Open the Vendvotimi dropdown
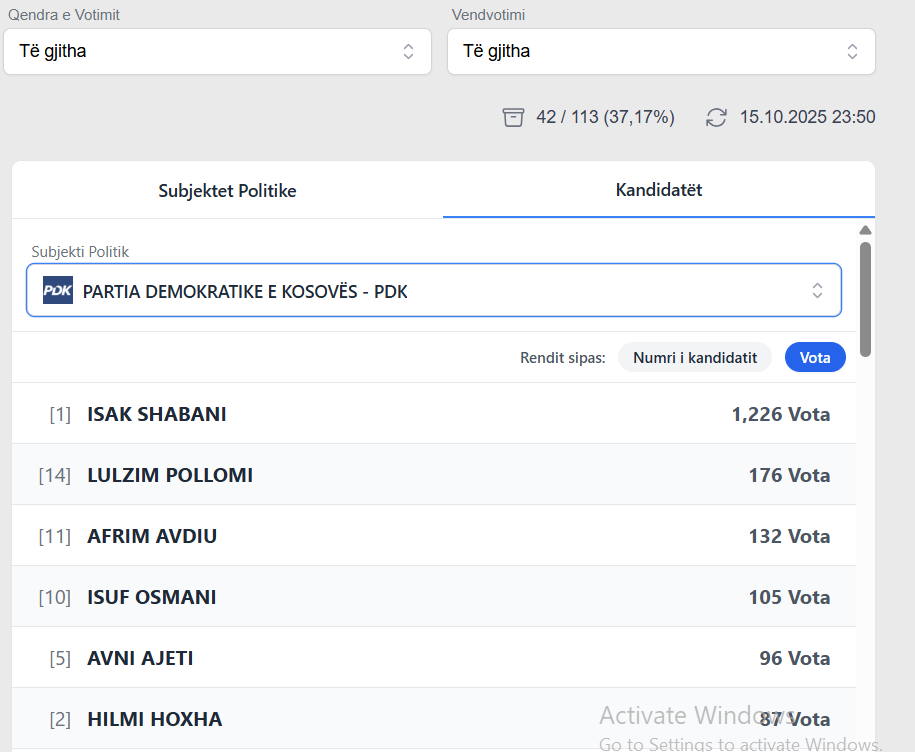The image size is (915, 752). click(x=660, y=51)
